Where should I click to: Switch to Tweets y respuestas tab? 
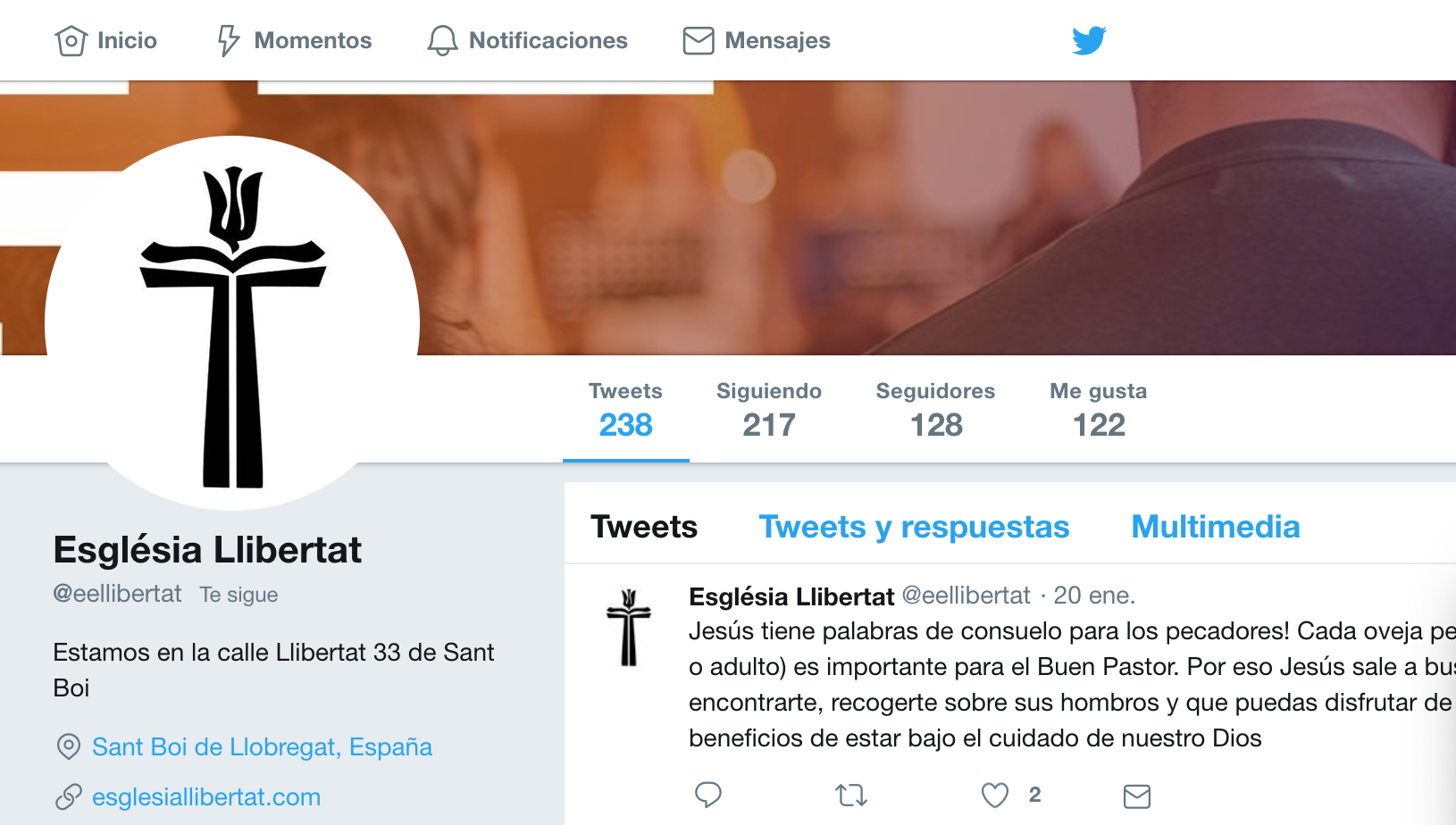click(x=914, y=527)
